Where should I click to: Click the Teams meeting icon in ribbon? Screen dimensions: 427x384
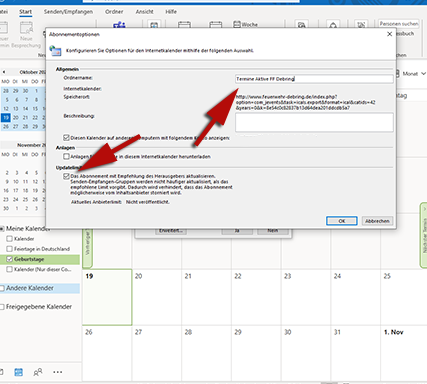pos(119,25)
